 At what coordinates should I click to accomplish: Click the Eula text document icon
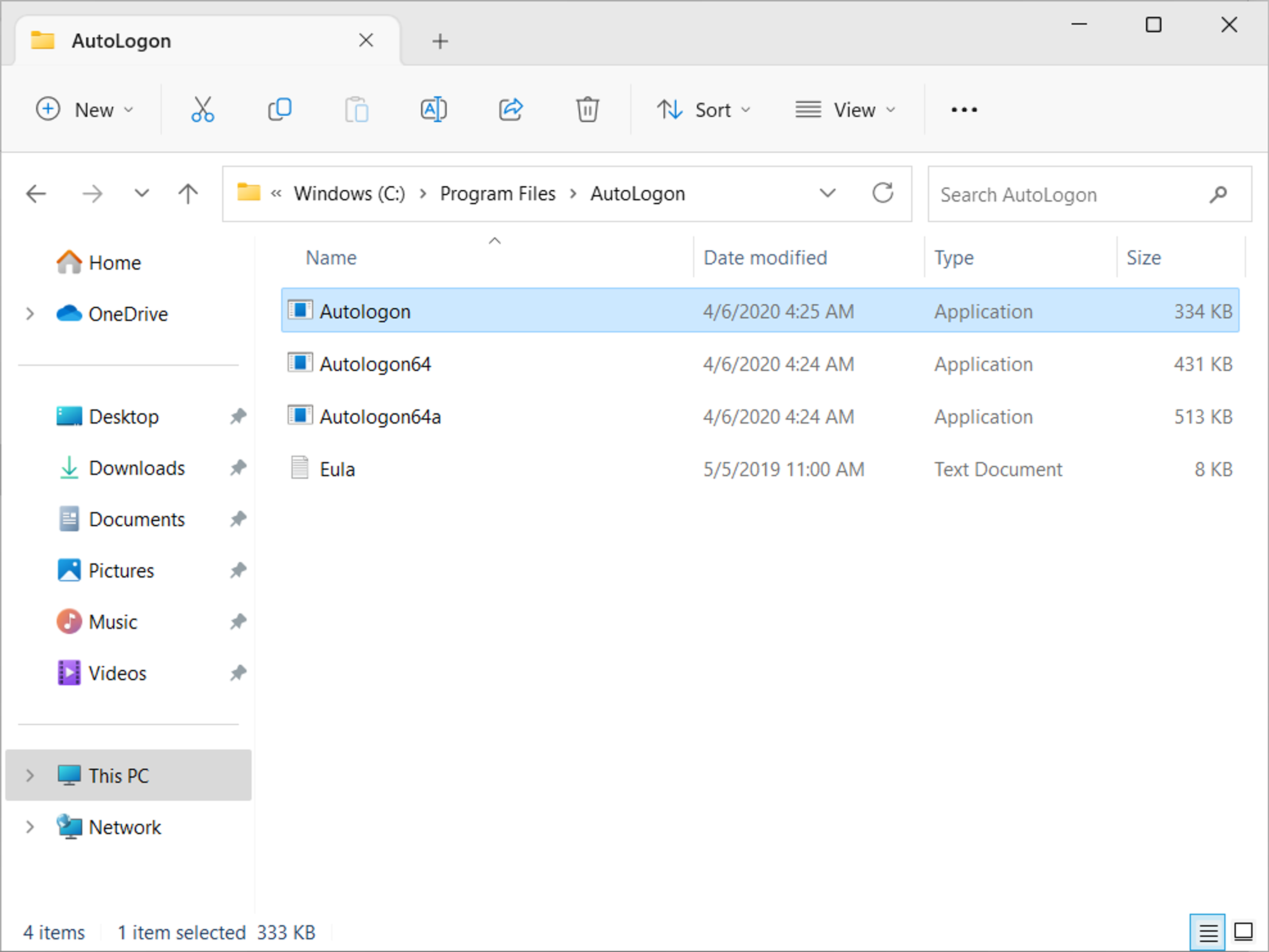coord(299,468)
